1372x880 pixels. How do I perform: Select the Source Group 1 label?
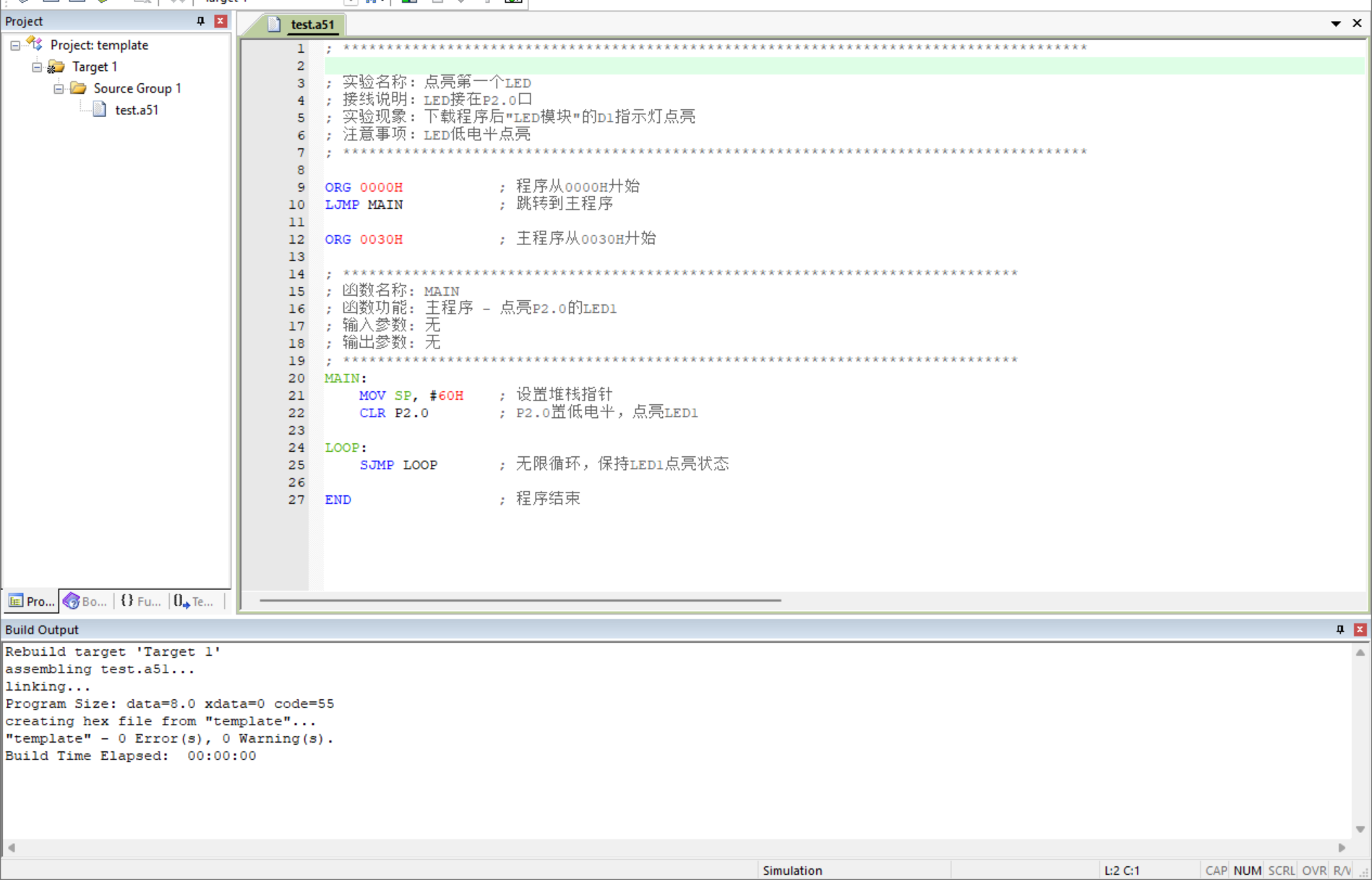[137, 88]
